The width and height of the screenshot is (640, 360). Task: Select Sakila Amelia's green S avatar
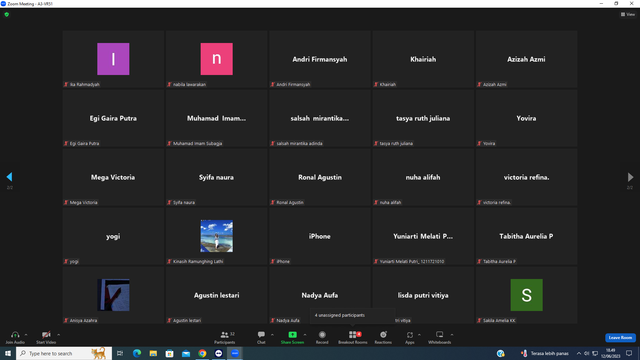(527, 295)
